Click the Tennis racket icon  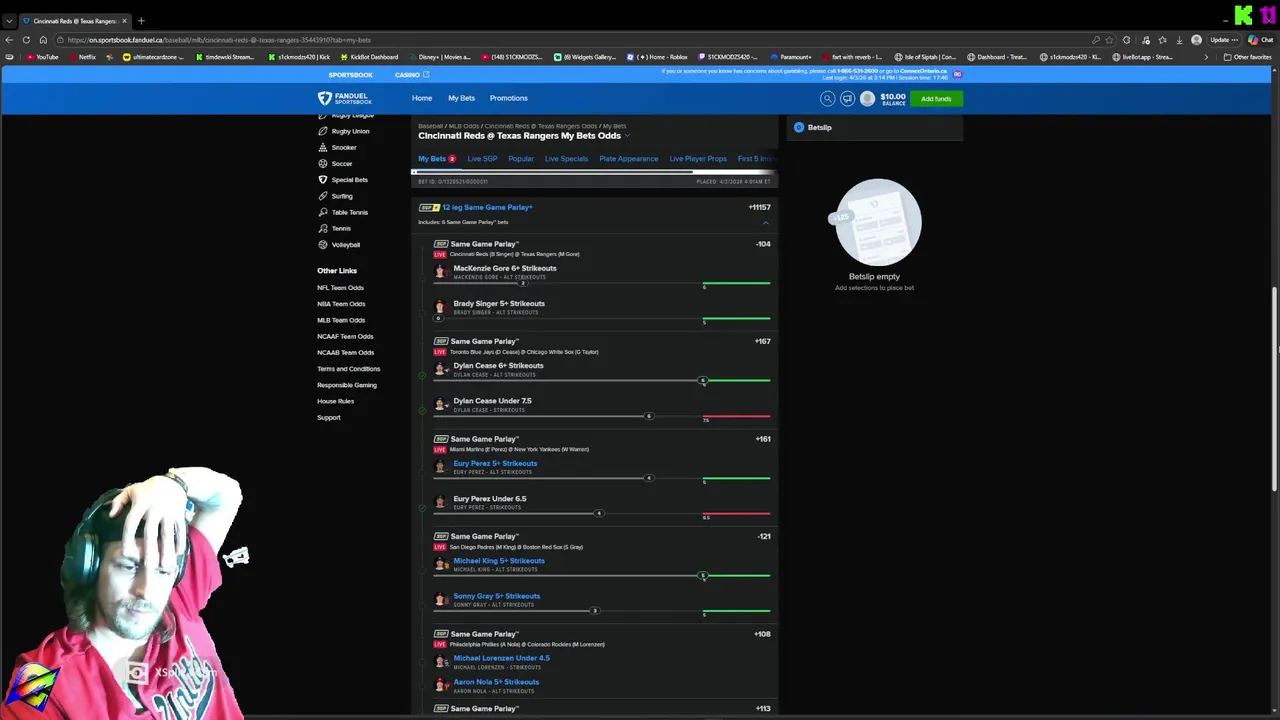point(323,228)
